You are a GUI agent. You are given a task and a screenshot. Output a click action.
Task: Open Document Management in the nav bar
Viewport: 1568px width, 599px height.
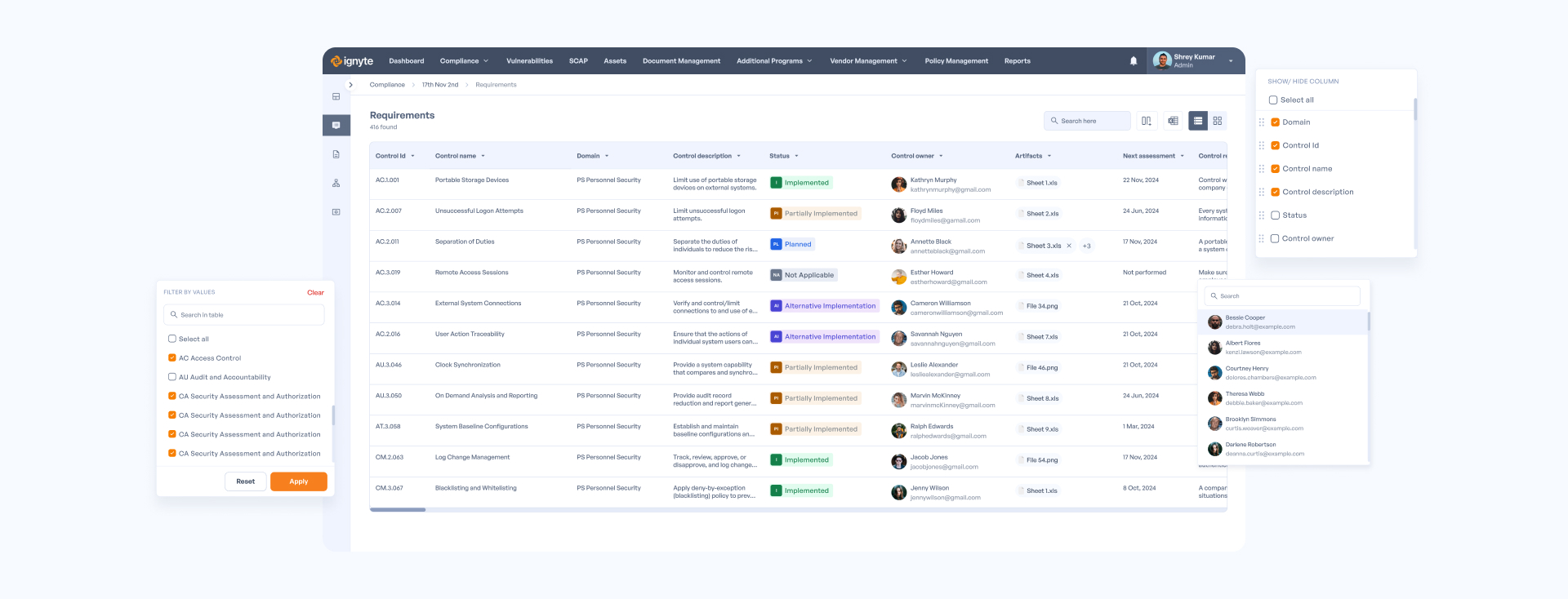[x=681, y=61]
